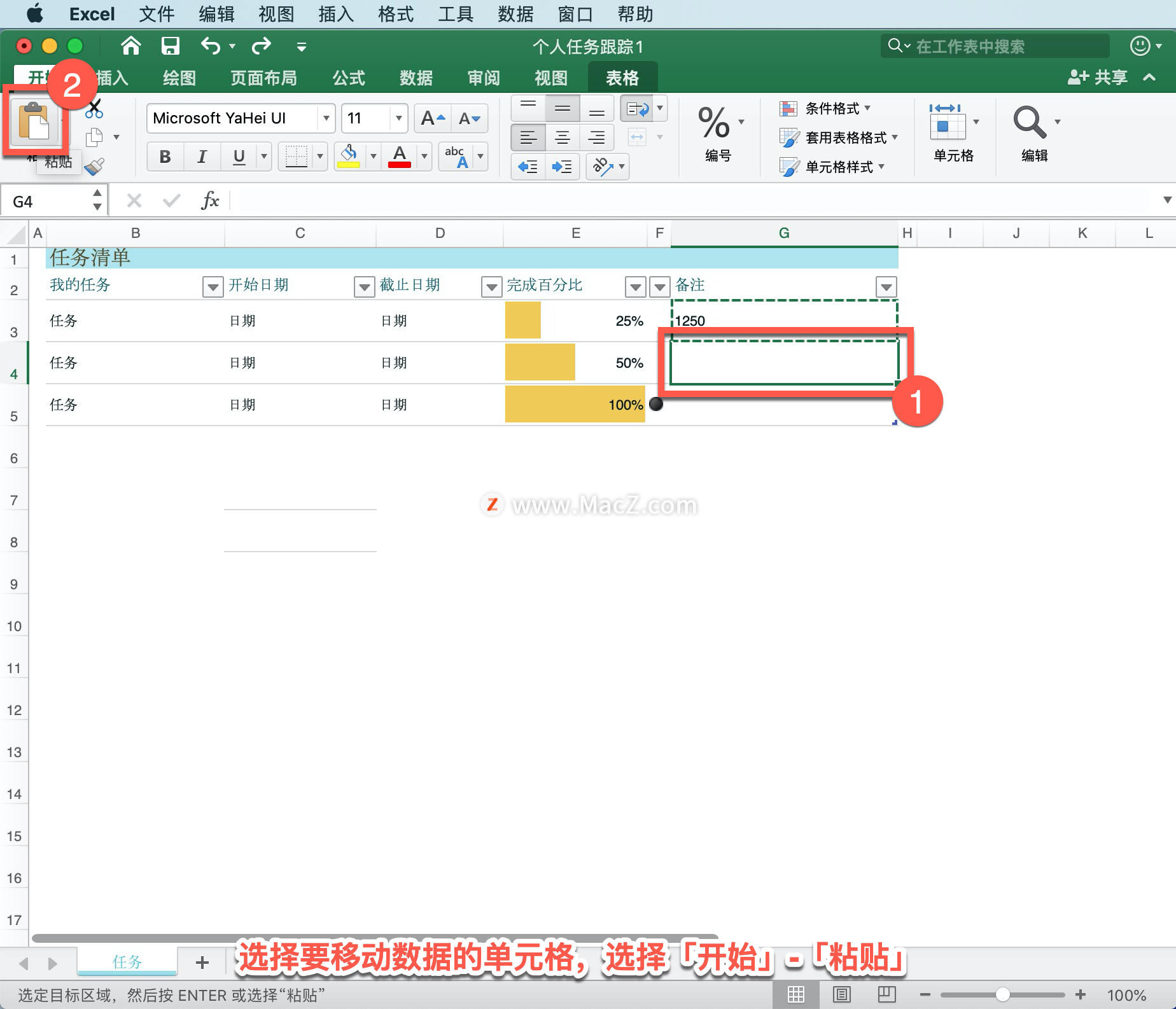This screenshot has height=1009, width=1176.
Task: Open the 文件 menu in the menu bar
Action: 157,14
